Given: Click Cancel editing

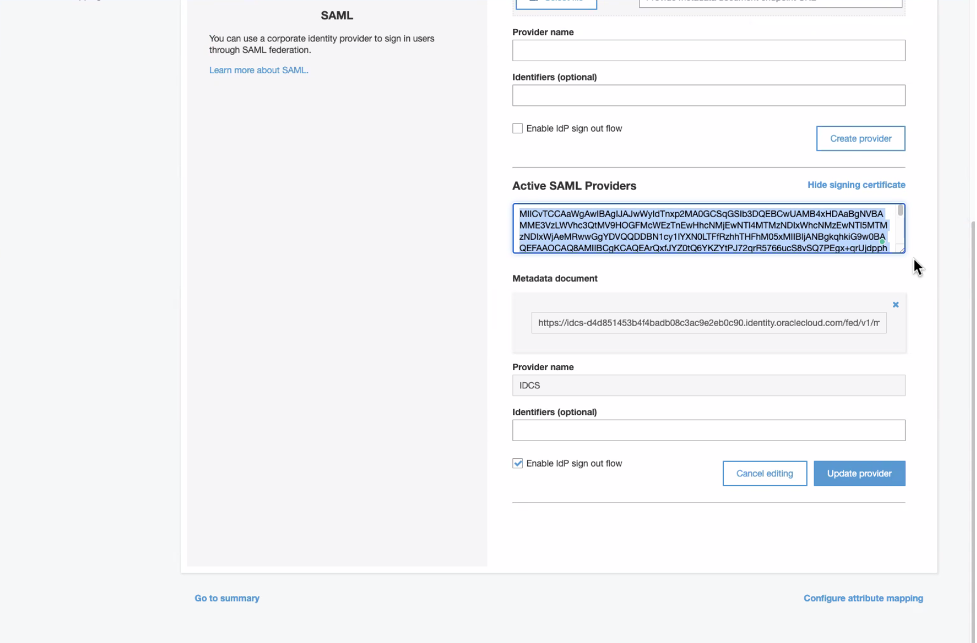Looking at the screenshot, I should point(764,474).
